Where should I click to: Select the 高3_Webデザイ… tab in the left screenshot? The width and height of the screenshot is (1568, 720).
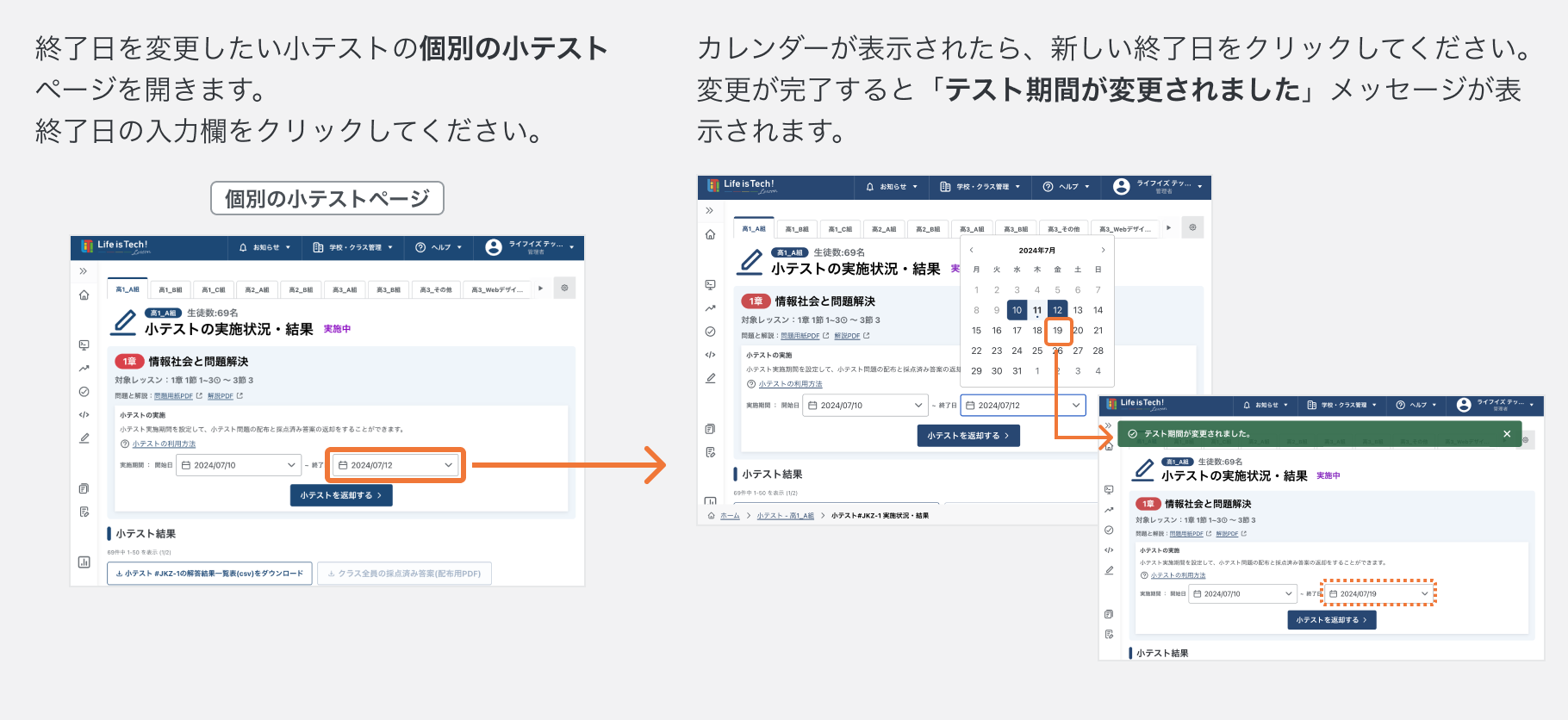(497, 289)
